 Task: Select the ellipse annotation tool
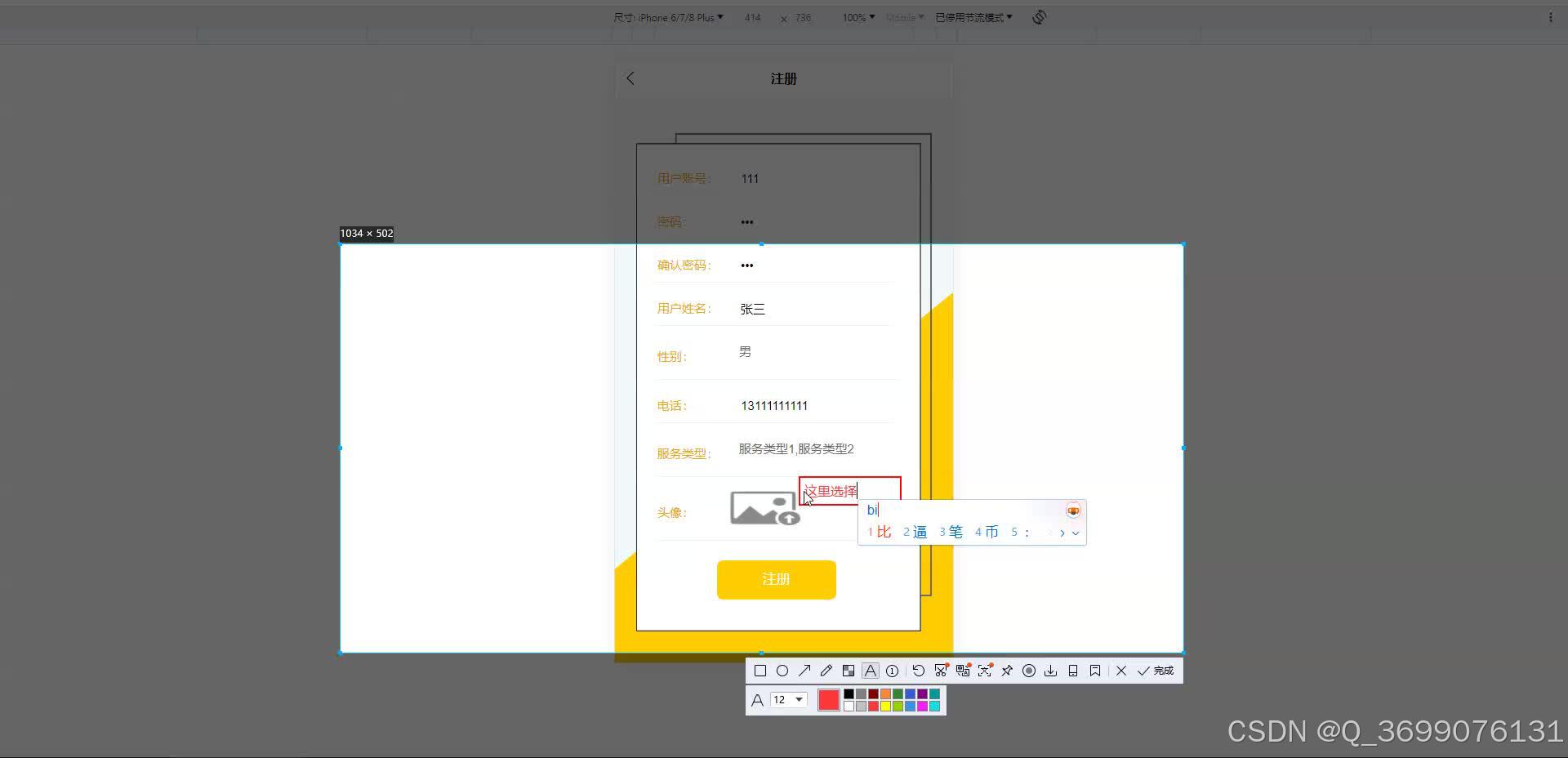pyautogui.click(x=782, y=671)
